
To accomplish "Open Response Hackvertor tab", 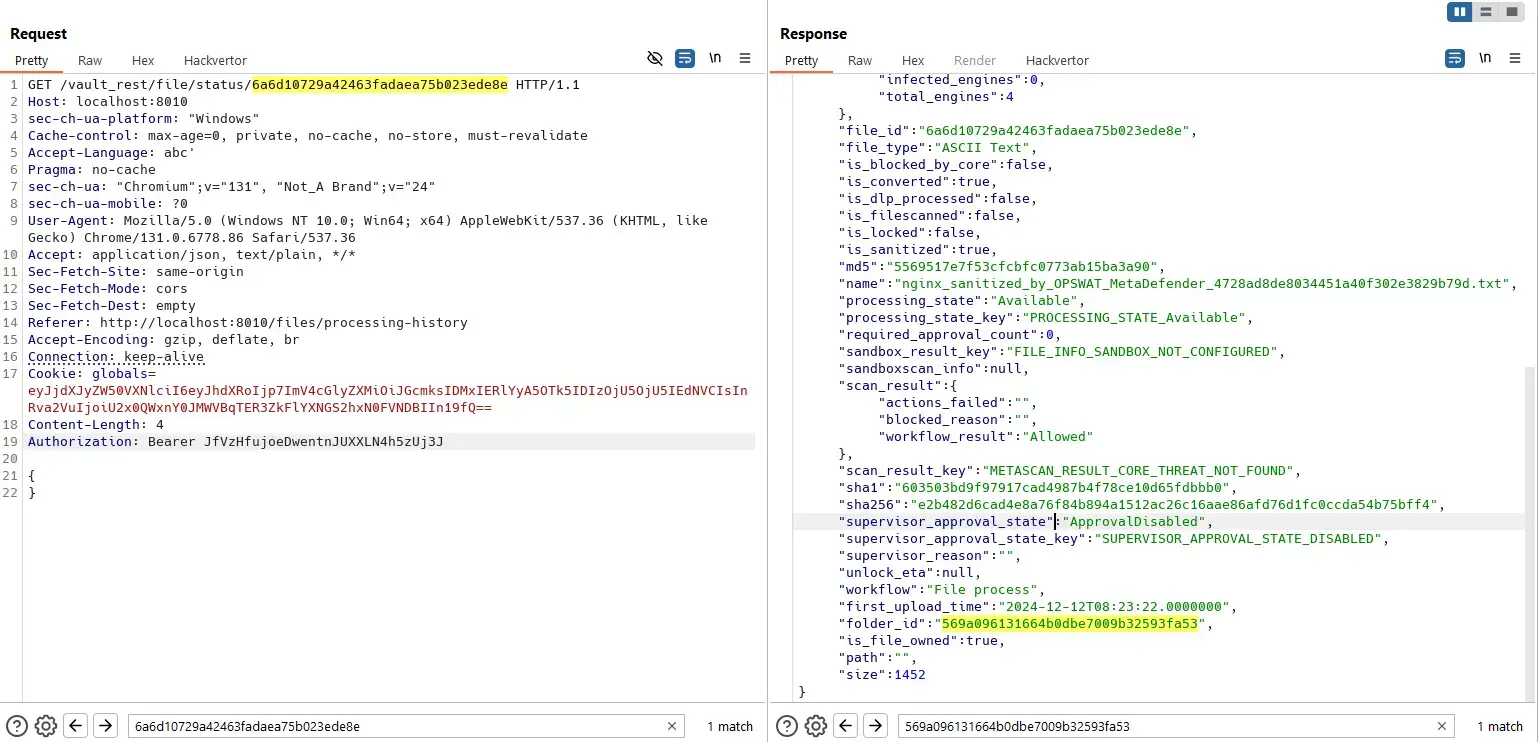I will pyautogui.click(x=1057, y=61).
